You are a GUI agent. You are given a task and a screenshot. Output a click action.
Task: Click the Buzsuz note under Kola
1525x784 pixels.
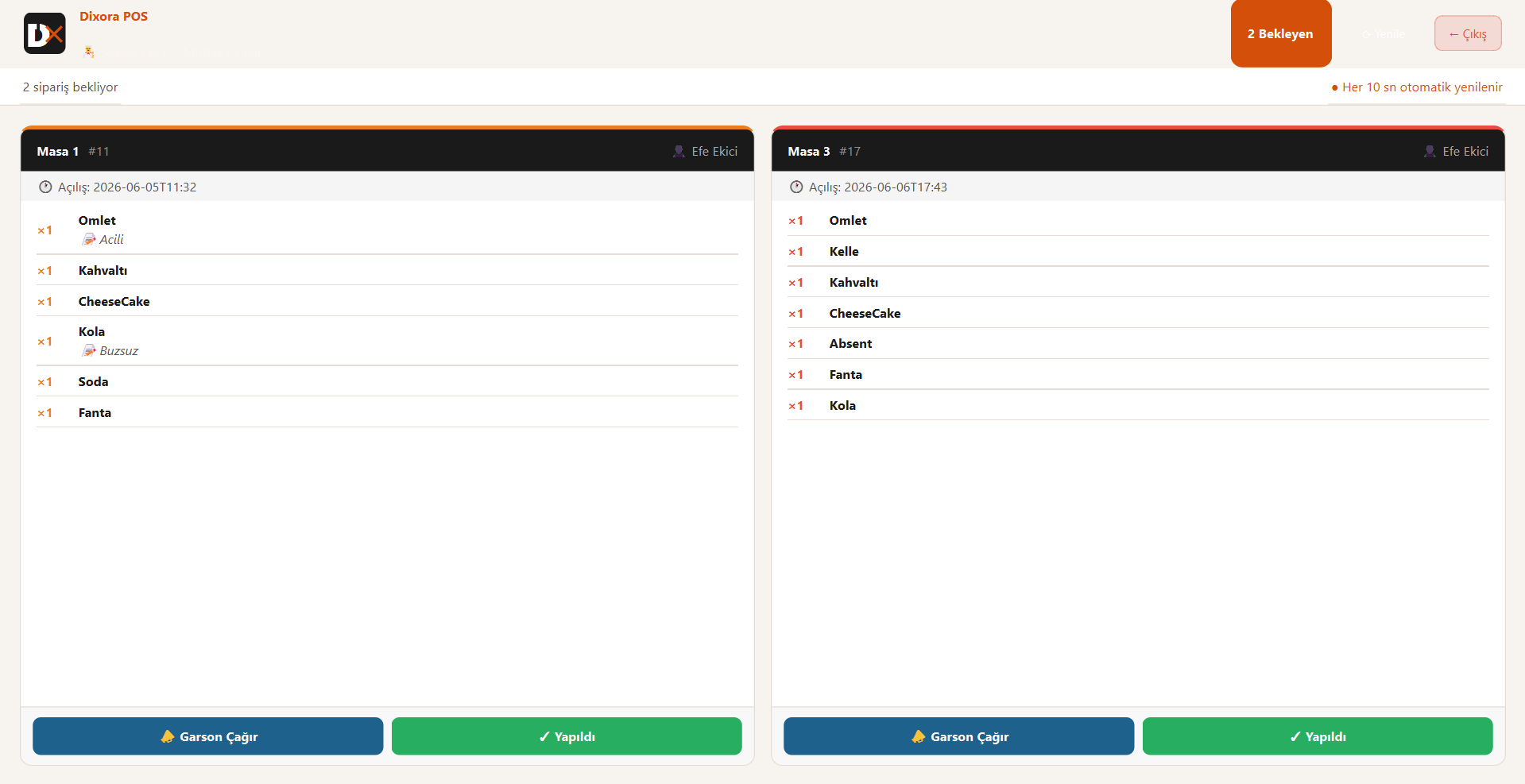coord(118,350)
